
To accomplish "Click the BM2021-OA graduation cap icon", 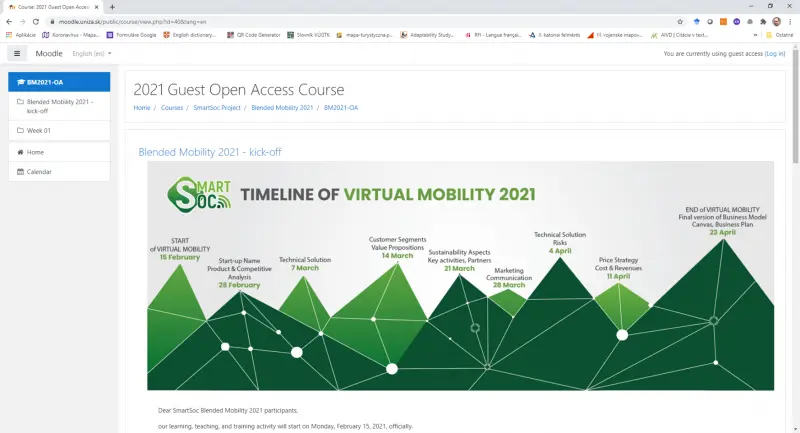I will click(21, 82).
